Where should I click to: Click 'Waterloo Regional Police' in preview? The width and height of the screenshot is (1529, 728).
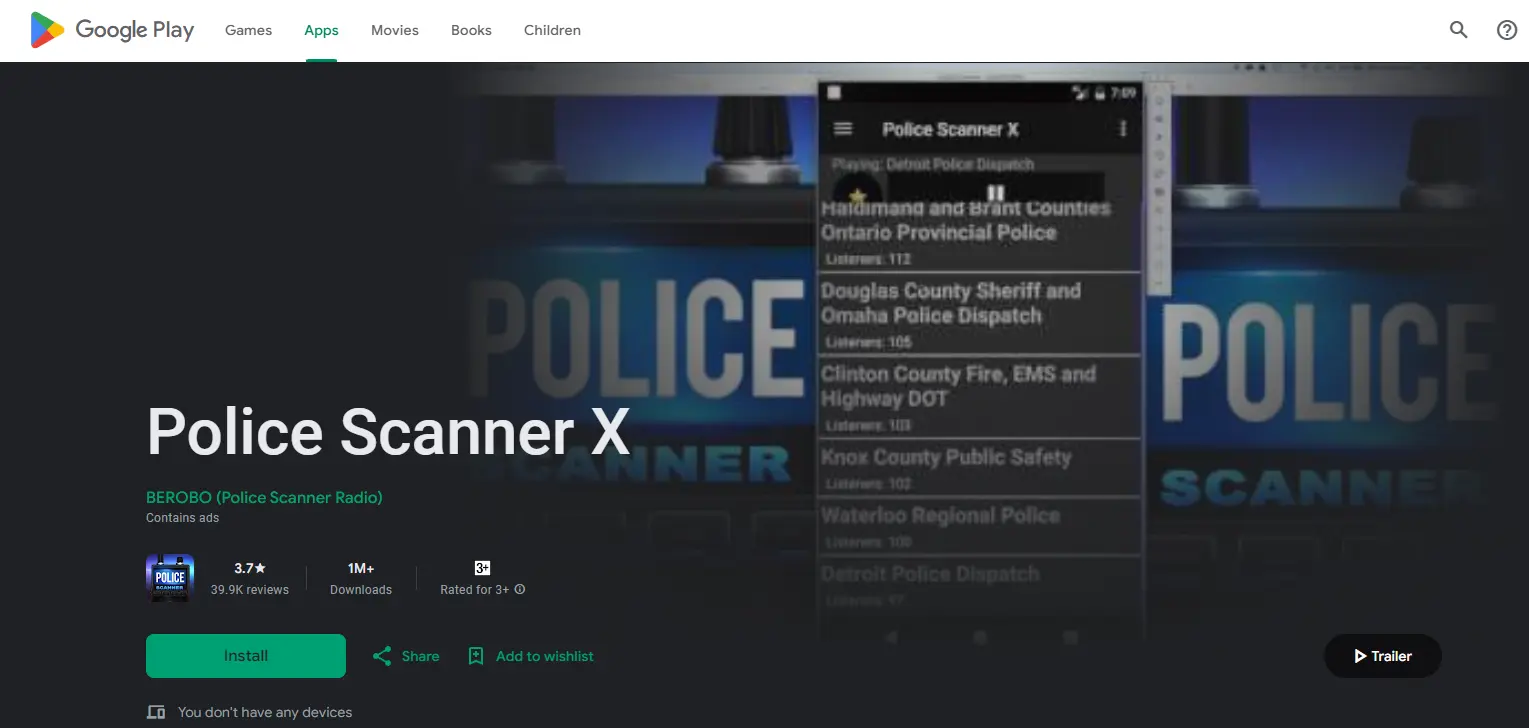click(940, 516)
